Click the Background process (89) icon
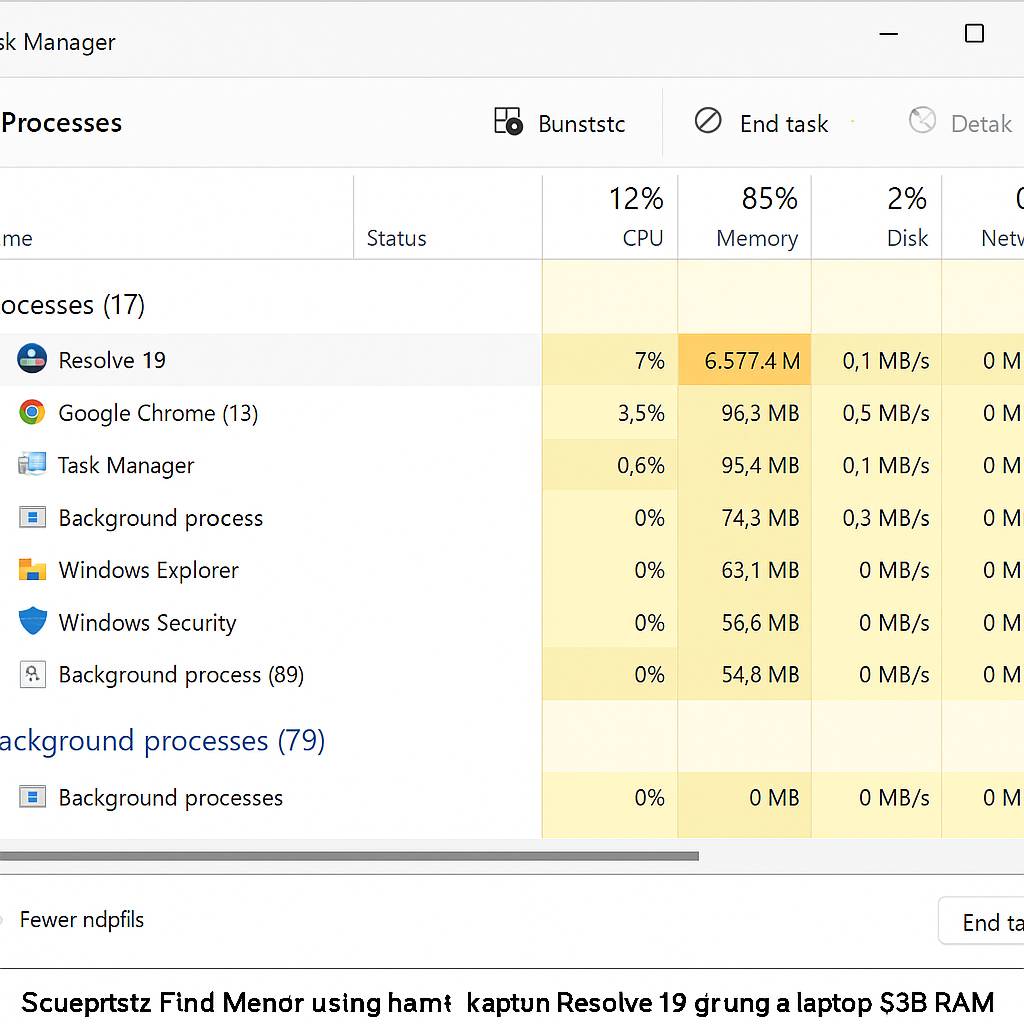The image size is (1024, 1024). pyautogui.click(x=32, y=675)
